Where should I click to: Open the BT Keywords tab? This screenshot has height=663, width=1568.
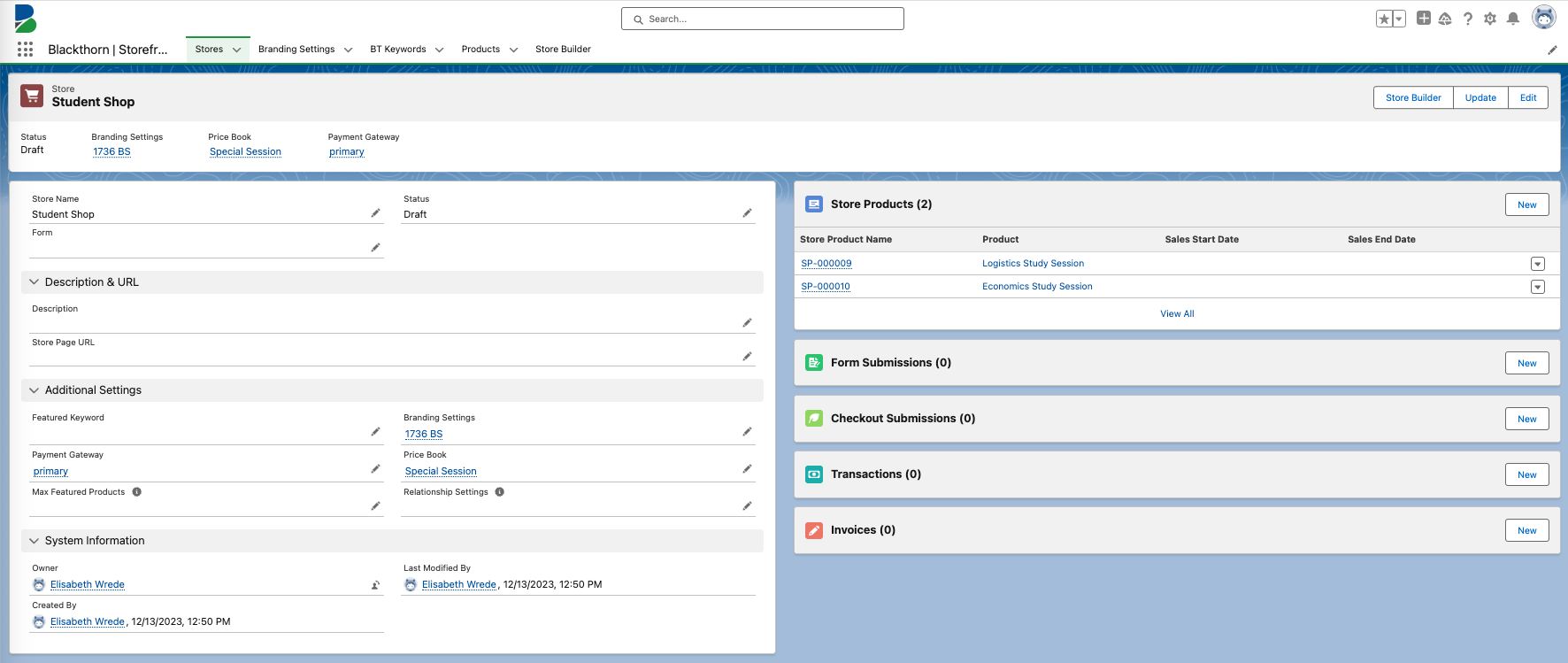[x=398, y=50]
